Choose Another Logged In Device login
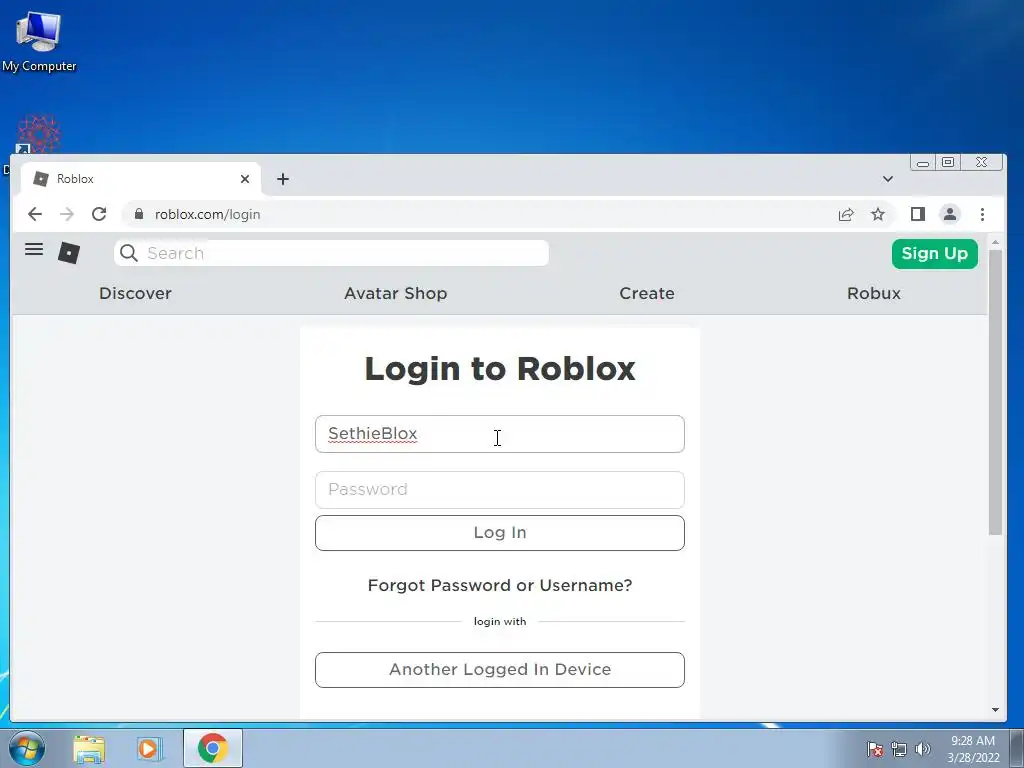The height and width of the screenshot is (768, 1024). tap(500, 669)
